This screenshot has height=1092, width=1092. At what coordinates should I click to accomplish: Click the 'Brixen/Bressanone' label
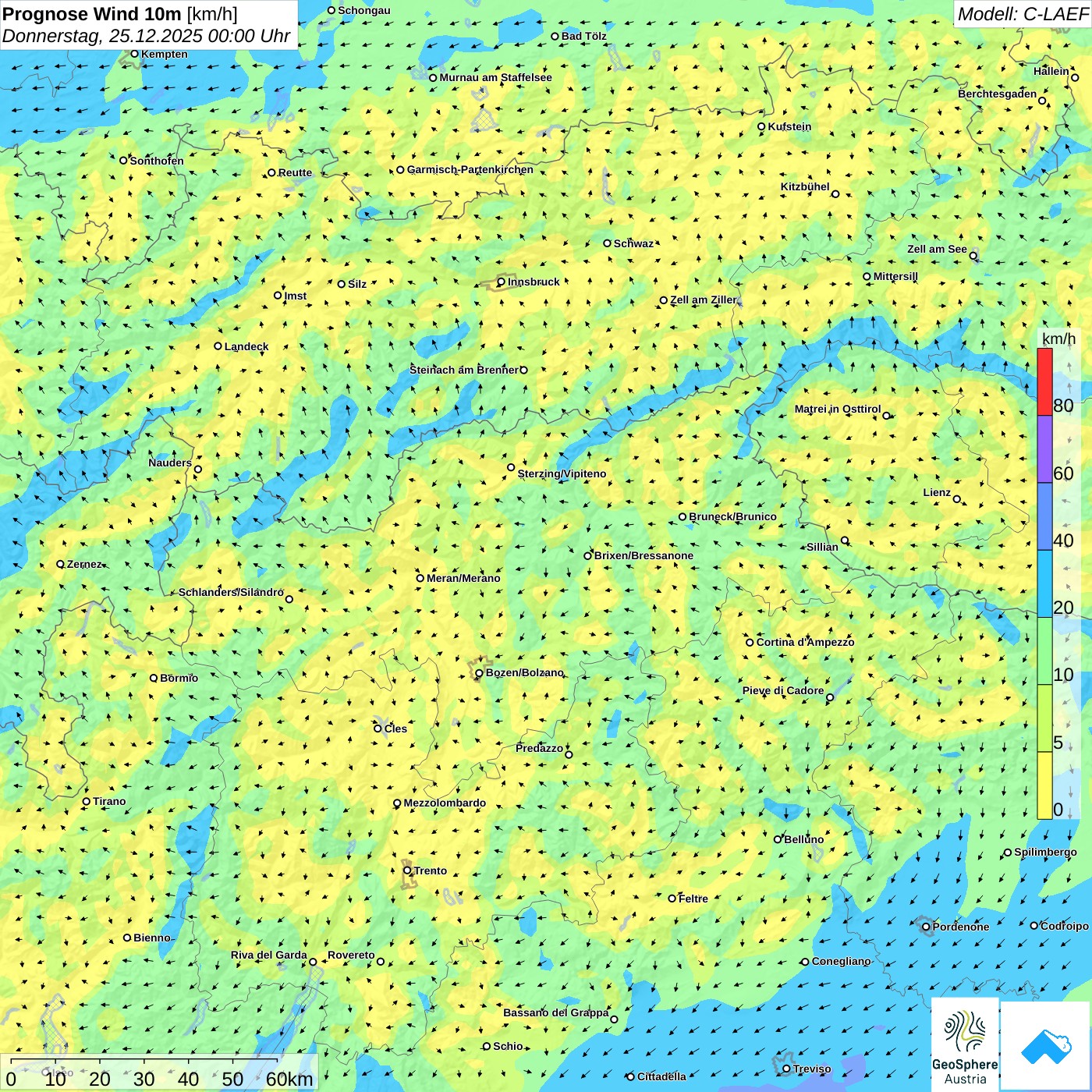(644, 555)
